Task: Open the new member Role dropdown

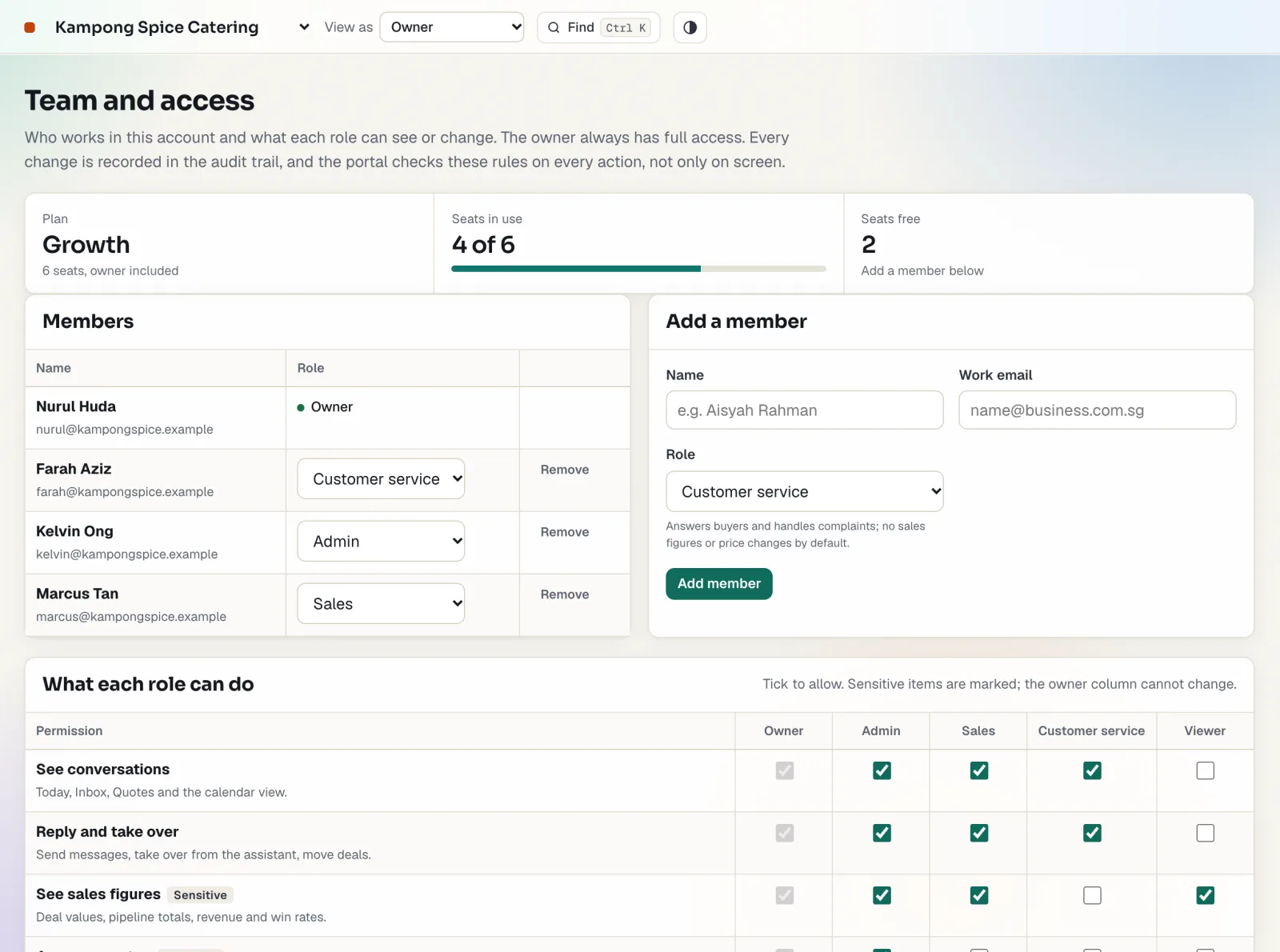Action: 804,491
